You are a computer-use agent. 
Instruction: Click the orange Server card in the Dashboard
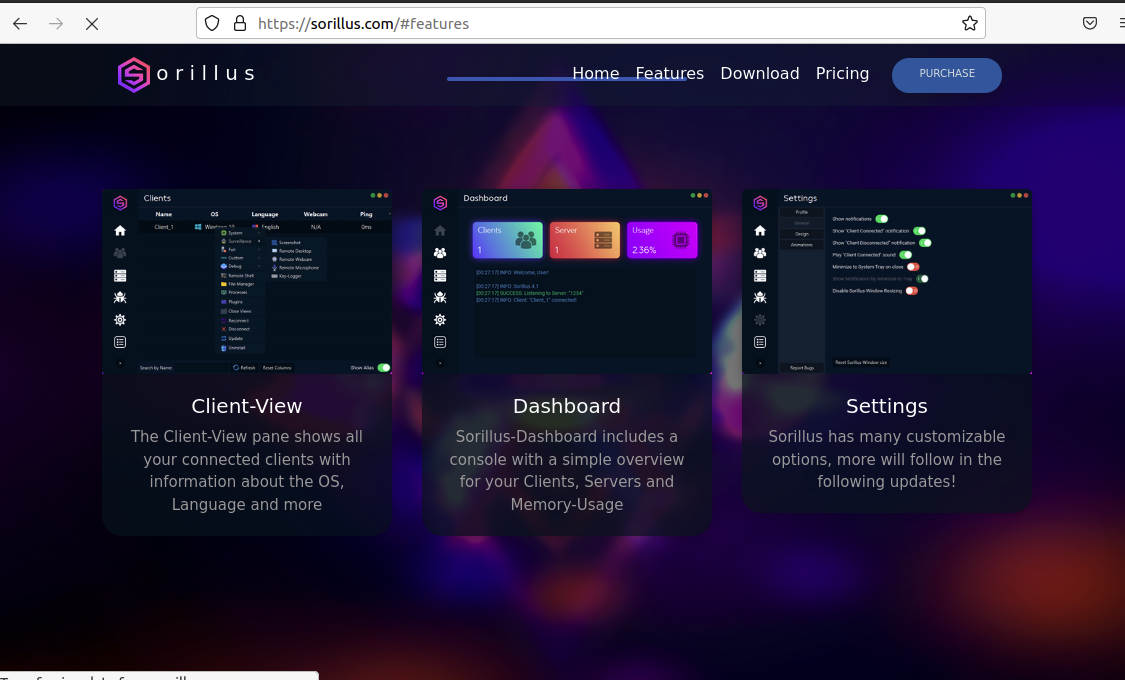click(585, 240)
